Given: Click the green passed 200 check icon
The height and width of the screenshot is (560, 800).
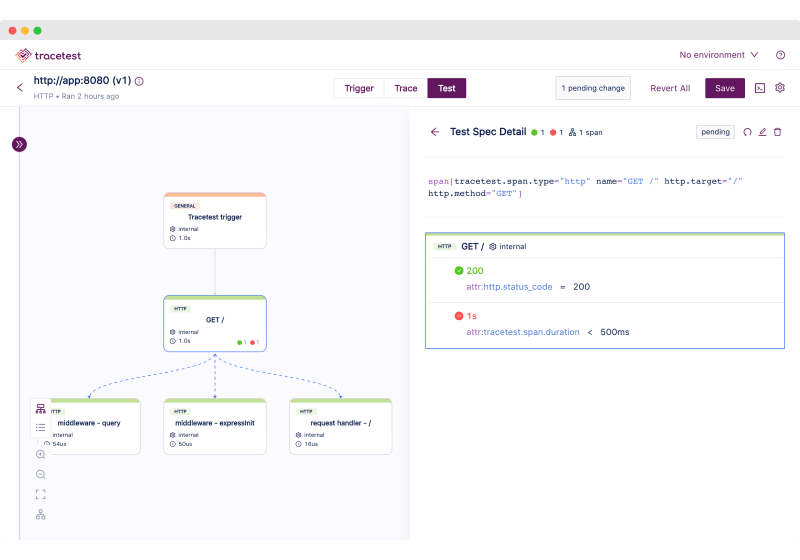Looking at the screenshot, I should (459, 271).
